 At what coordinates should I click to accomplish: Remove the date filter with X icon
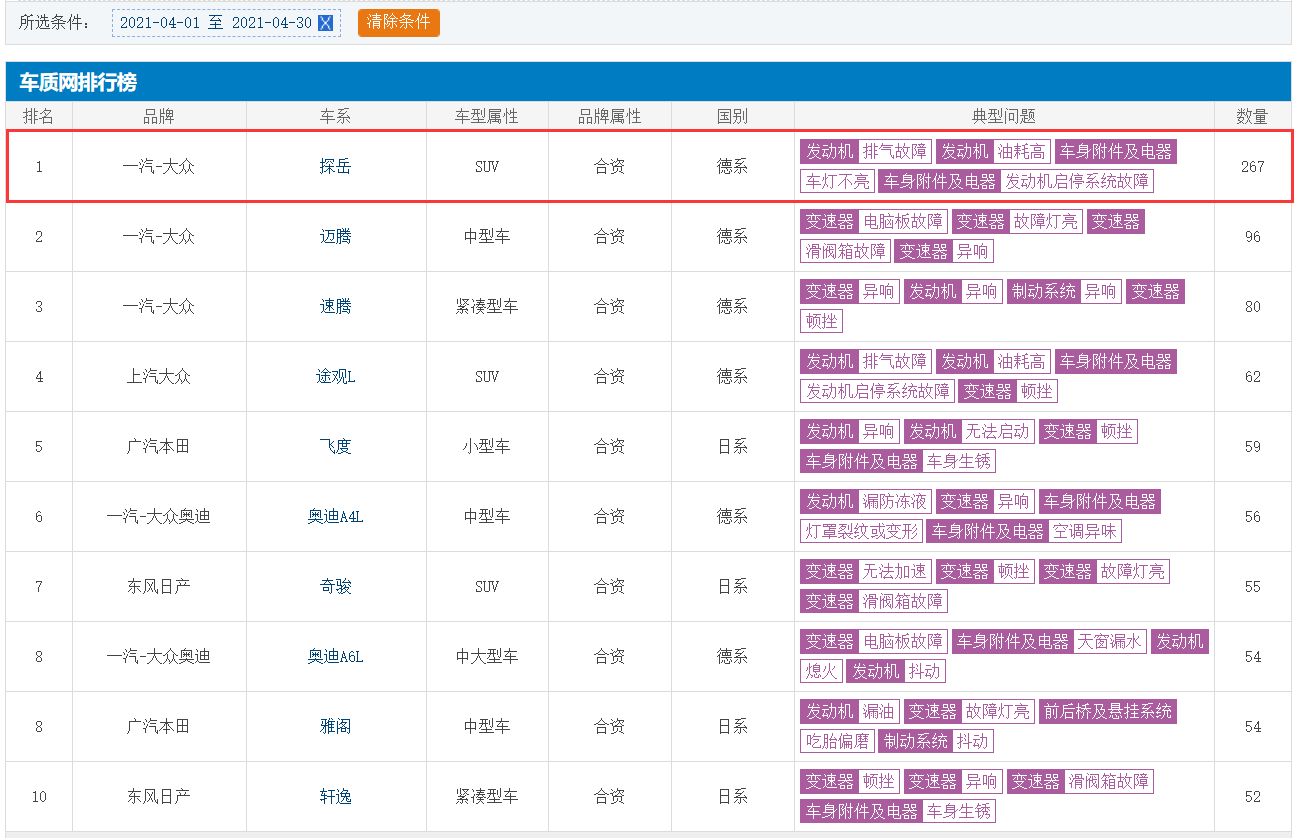(325, 23)
